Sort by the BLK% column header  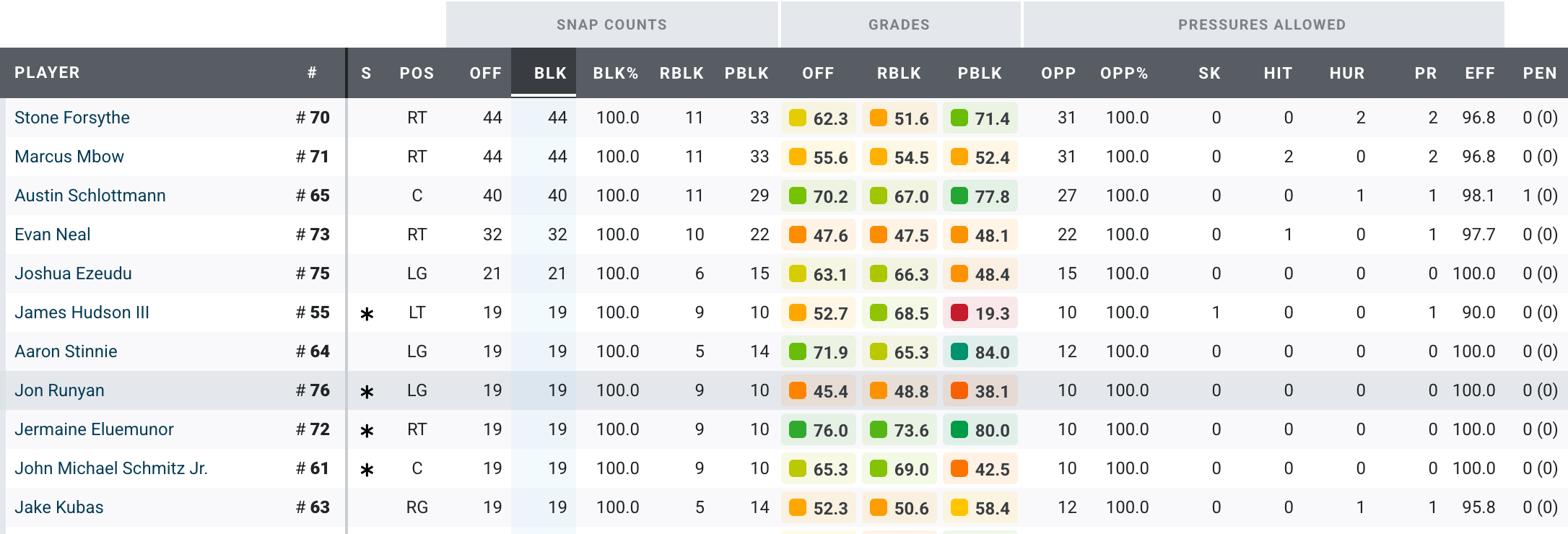click(615, 73)
